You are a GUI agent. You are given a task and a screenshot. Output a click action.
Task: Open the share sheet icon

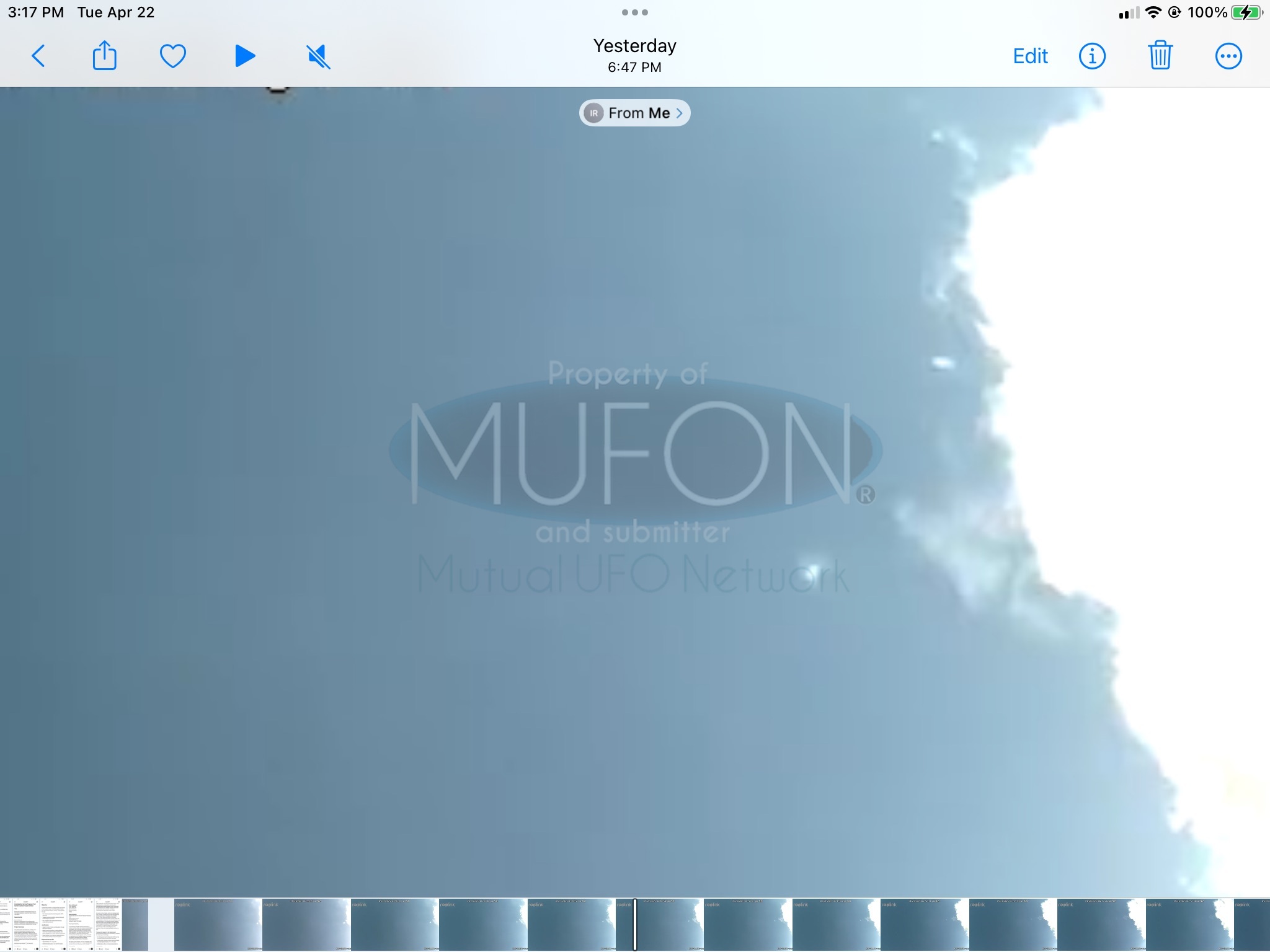pos(104,55)
